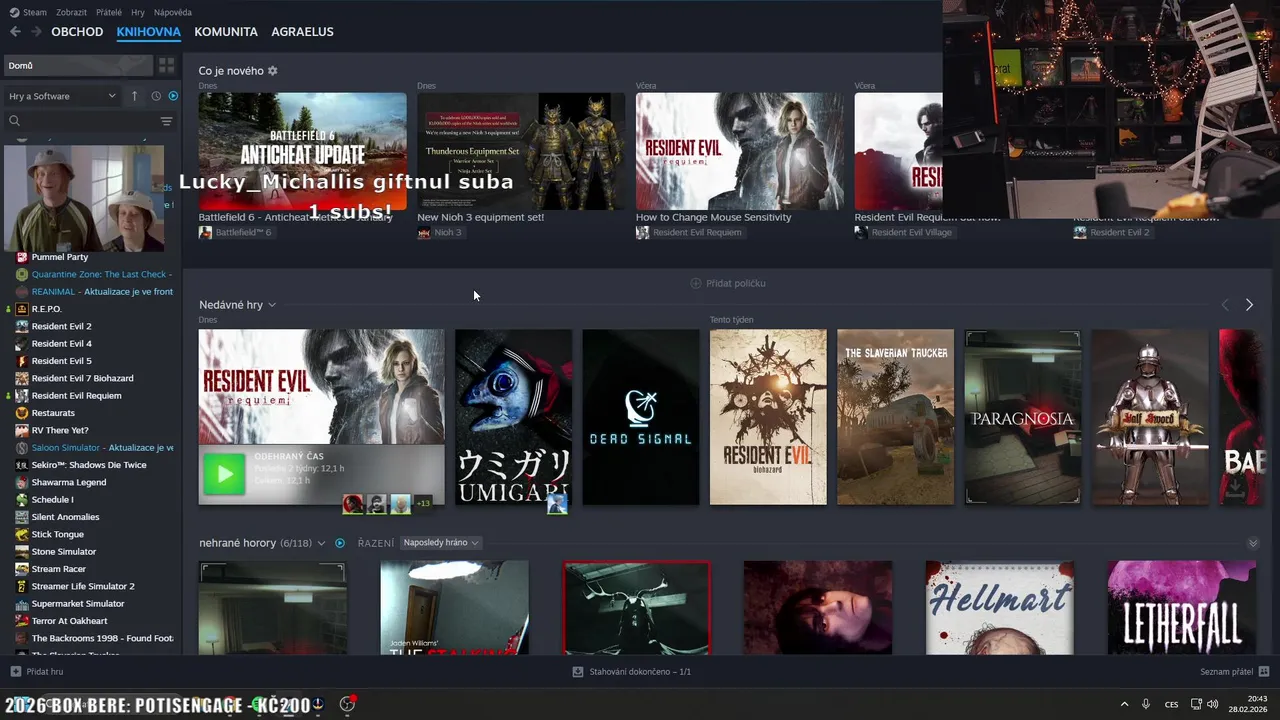Image resolution: width=1280 pixels, height=720 pixels.
Task: Click Přidat hru add game button
Action: click(x=37, y=672)
